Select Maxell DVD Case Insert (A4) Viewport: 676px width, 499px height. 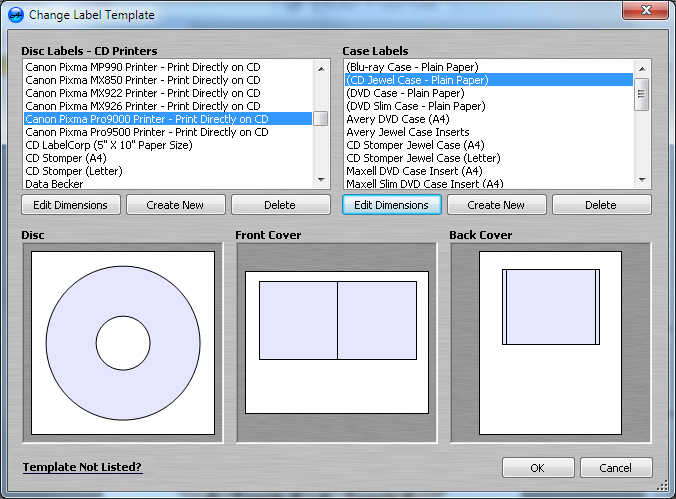tap(489, 171)
